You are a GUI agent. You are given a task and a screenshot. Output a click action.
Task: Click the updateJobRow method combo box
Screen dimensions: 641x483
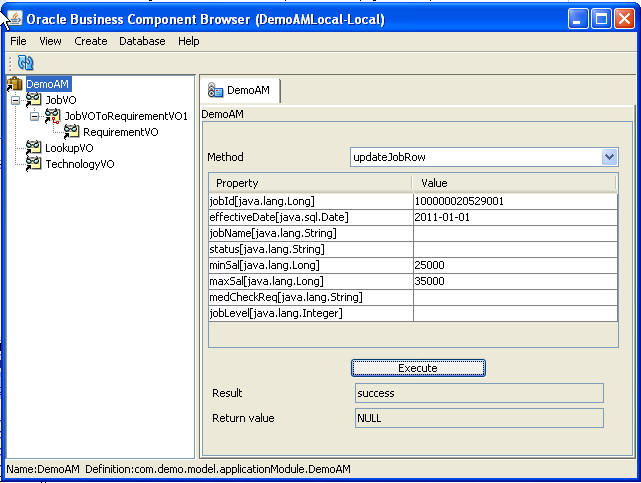point(484,157)
